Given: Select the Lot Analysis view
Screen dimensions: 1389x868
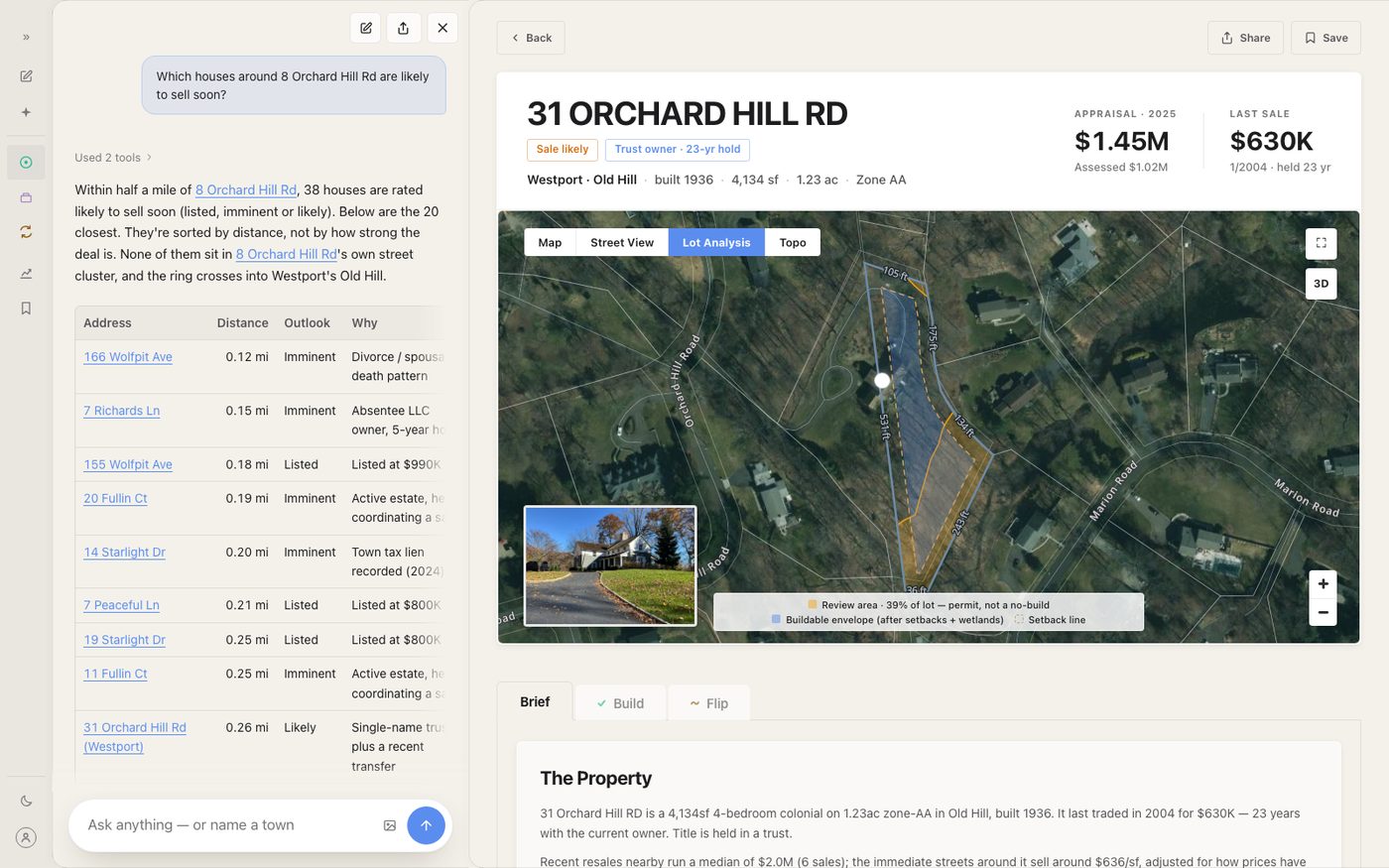Looking at the screenshot, I should 716,243.
